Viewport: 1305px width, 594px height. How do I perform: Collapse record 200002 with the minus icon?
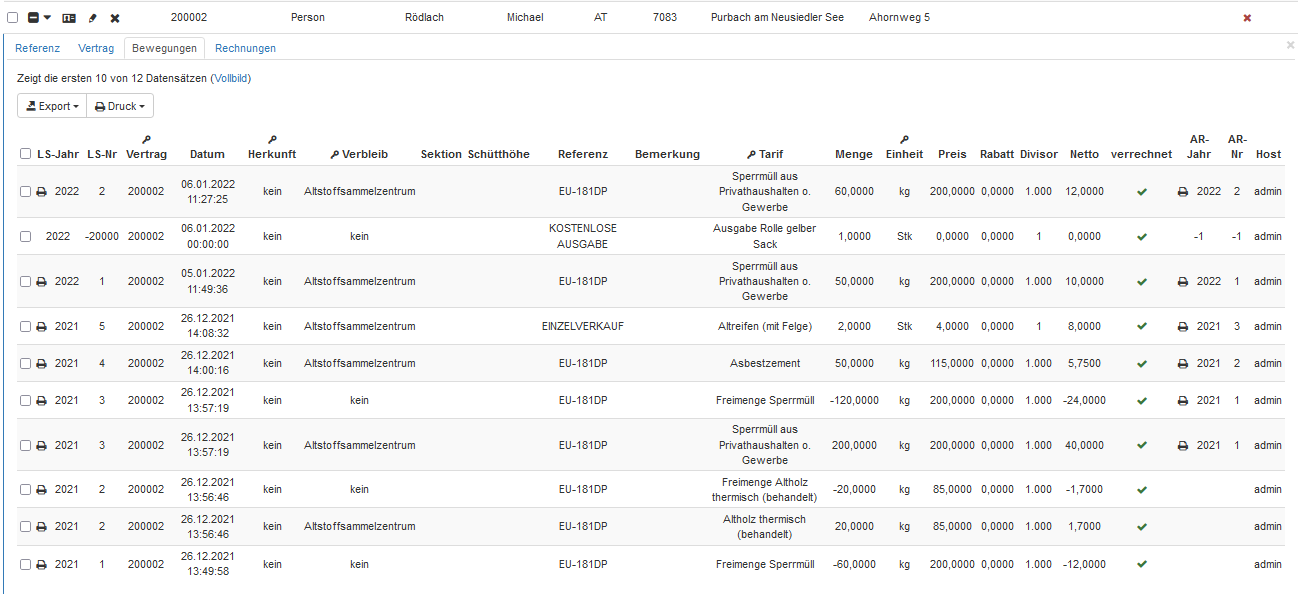click(33, 18)
